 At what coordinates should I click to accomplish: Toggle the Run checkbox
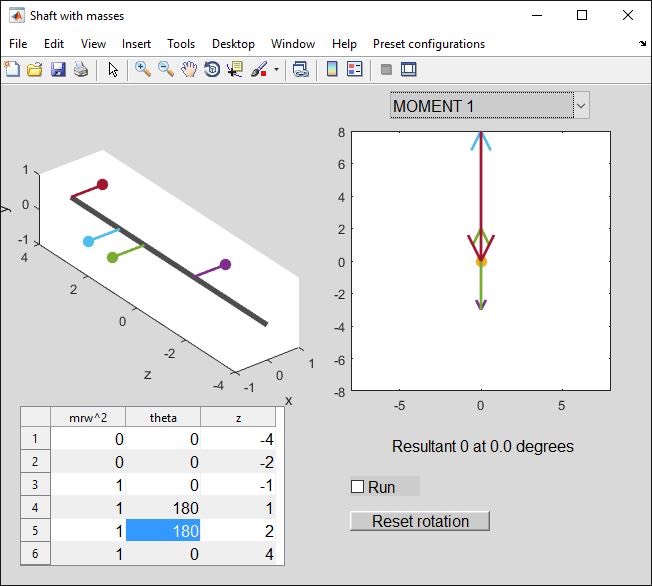[358, 487]
